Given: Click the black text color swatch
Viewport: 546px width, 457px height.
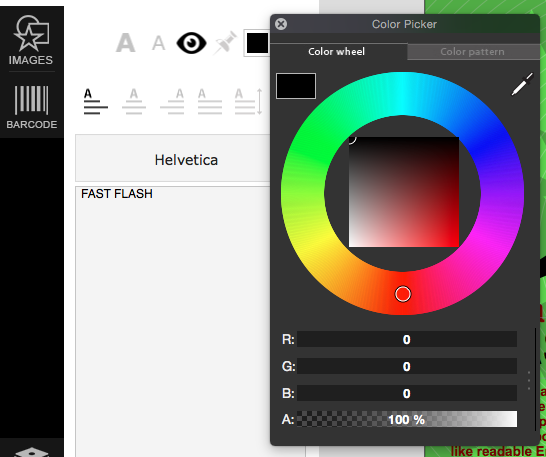Looking at the screenshot, I should (257, 44).
